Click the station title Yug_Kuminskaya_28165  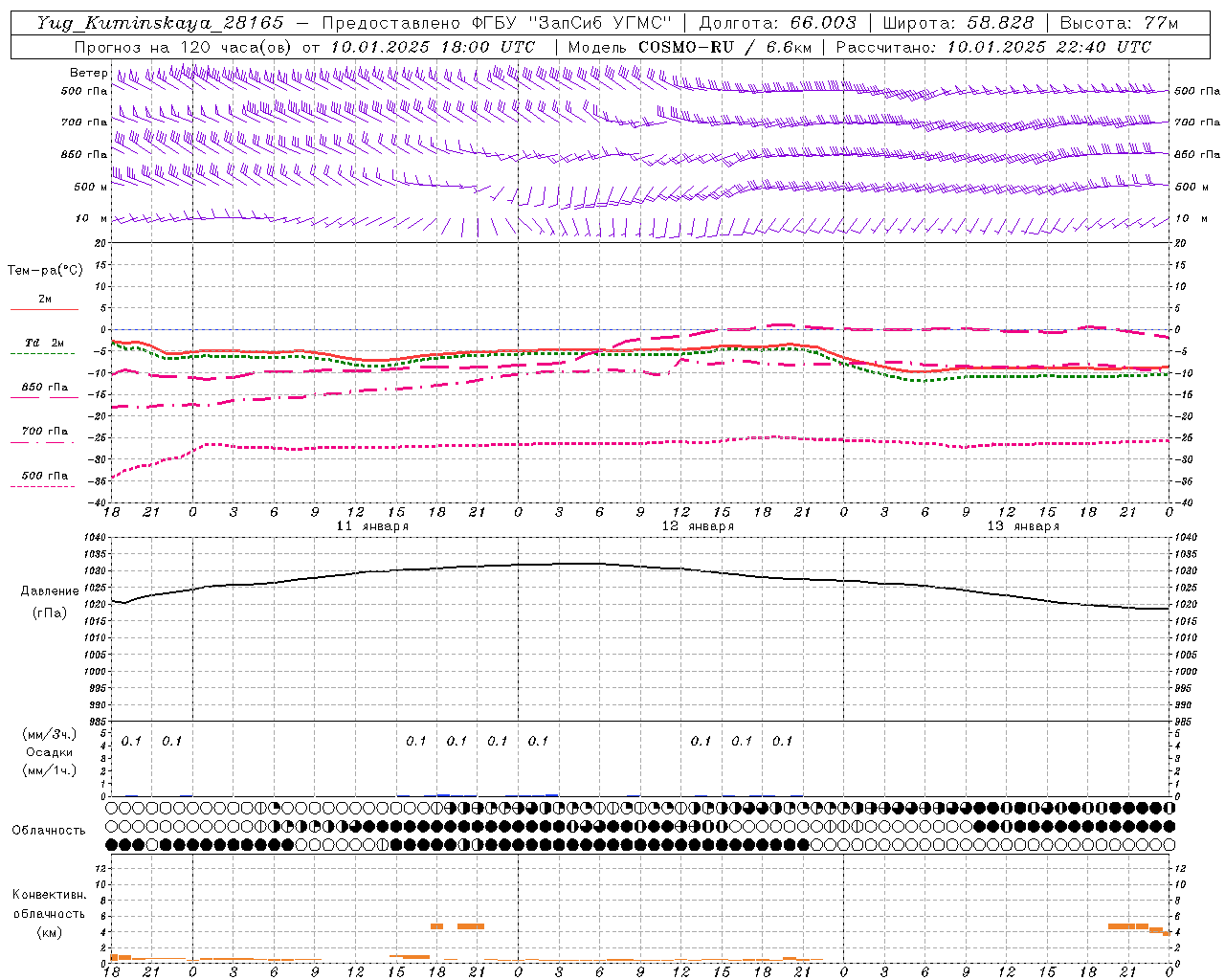click(x=160, y=23)
